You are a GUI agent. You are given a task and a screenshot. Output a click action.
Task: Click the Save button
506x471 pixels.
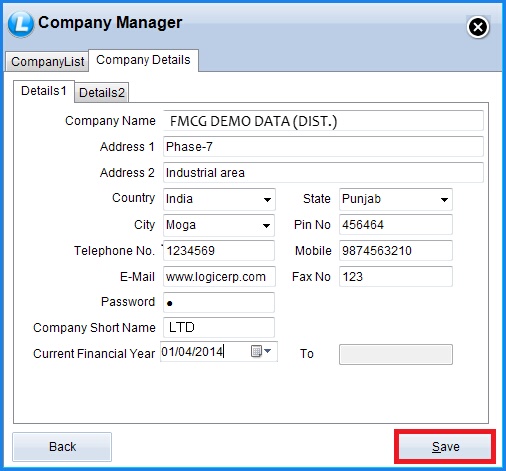point(445,447)
